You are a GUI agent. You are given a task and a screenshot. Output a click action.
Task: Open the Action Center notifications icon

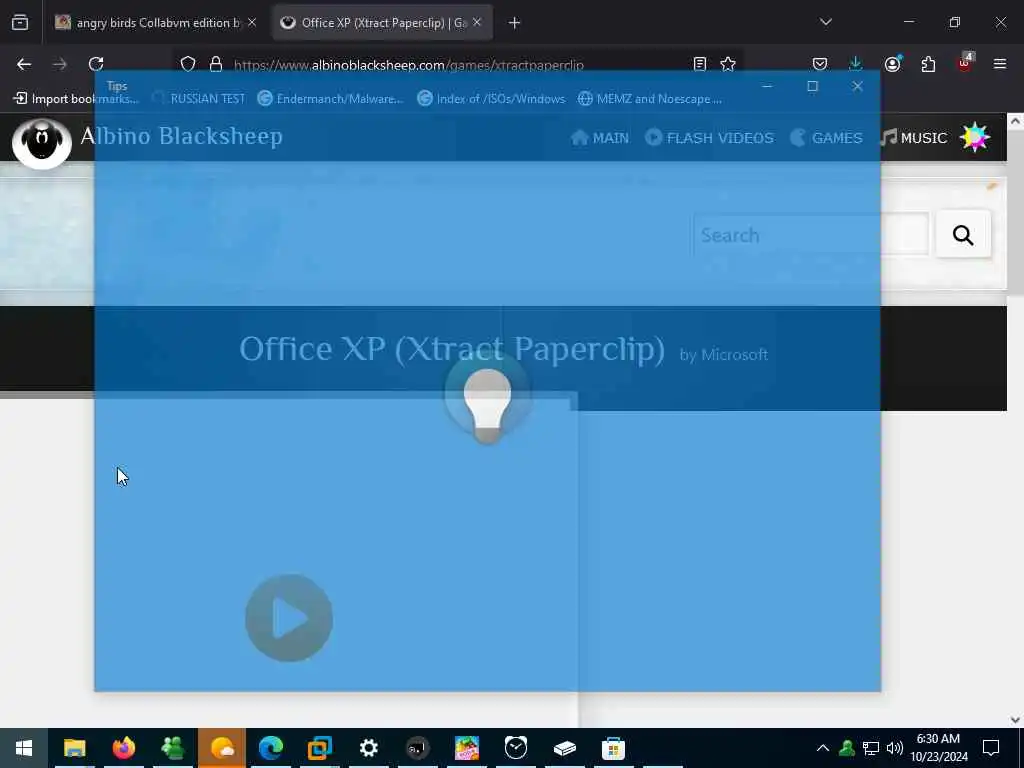[991, 748]
